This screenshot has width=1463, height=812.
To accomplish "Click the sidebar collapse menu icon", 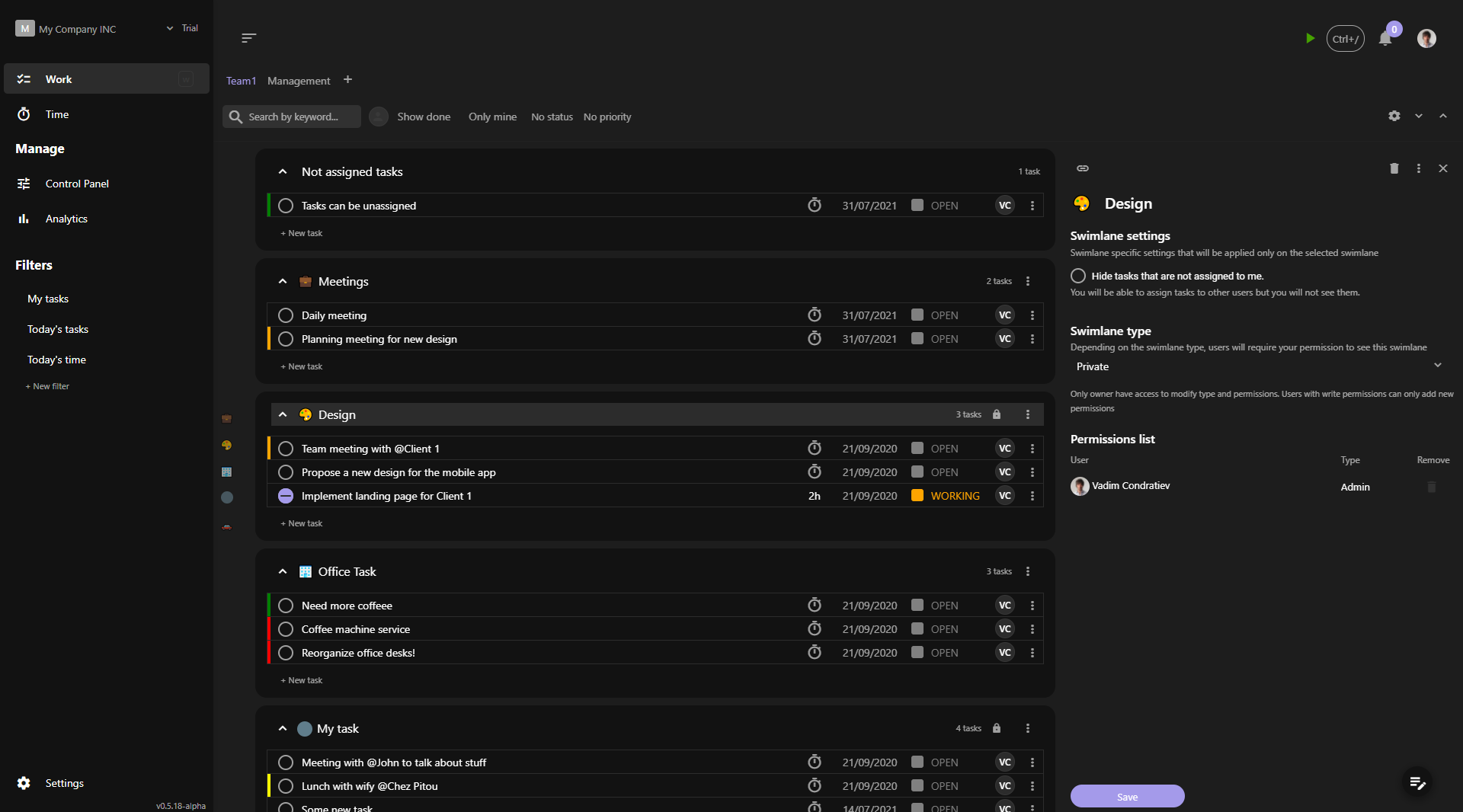I will (x=248, y=38).
